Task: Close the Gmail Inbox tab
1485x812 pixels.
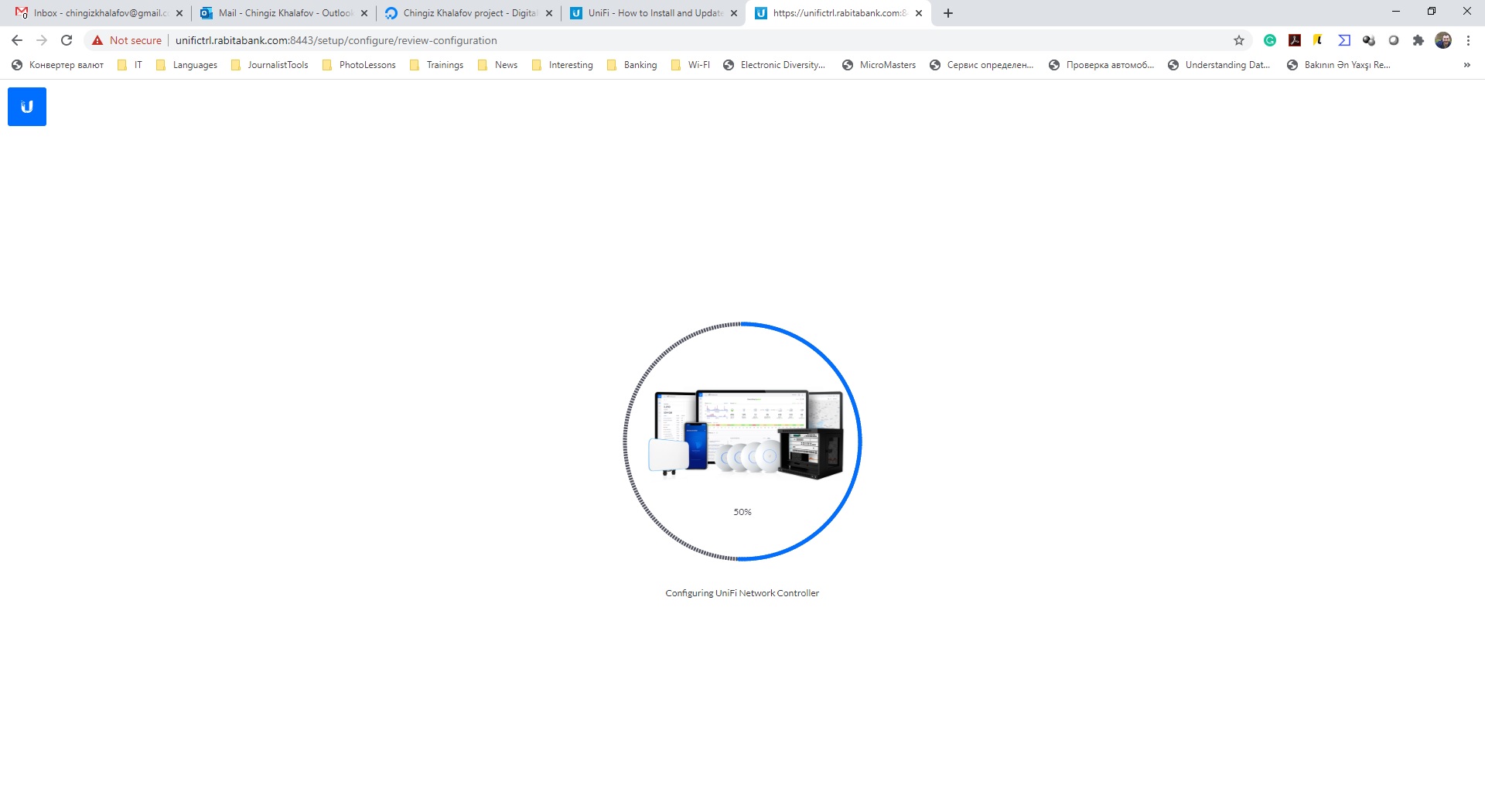Action: point(179,13)
